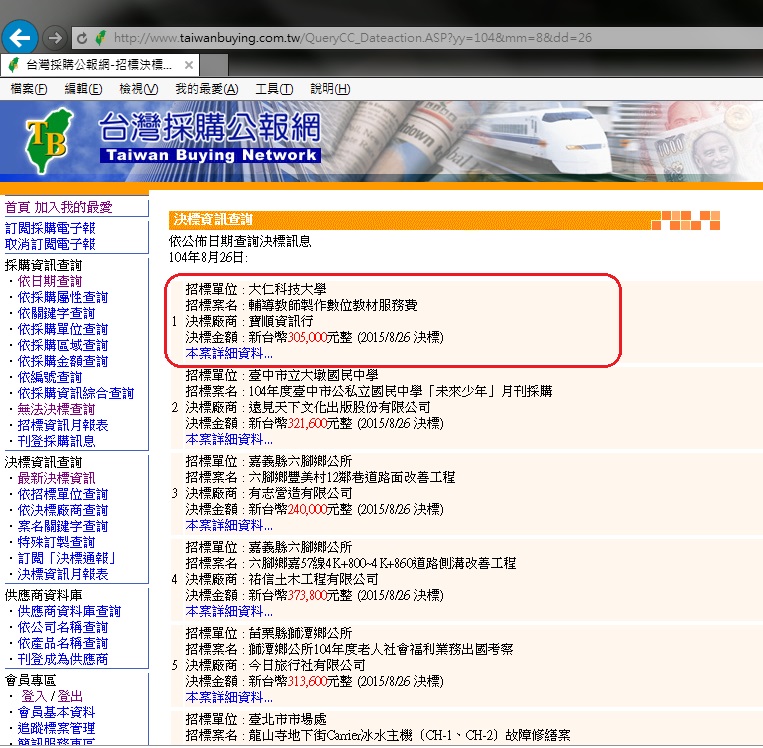Image resolution: width=763 pixels, height=748 pixels.
Task: Open 供應商資料庫查詢 link
Action: pos(69,611)
